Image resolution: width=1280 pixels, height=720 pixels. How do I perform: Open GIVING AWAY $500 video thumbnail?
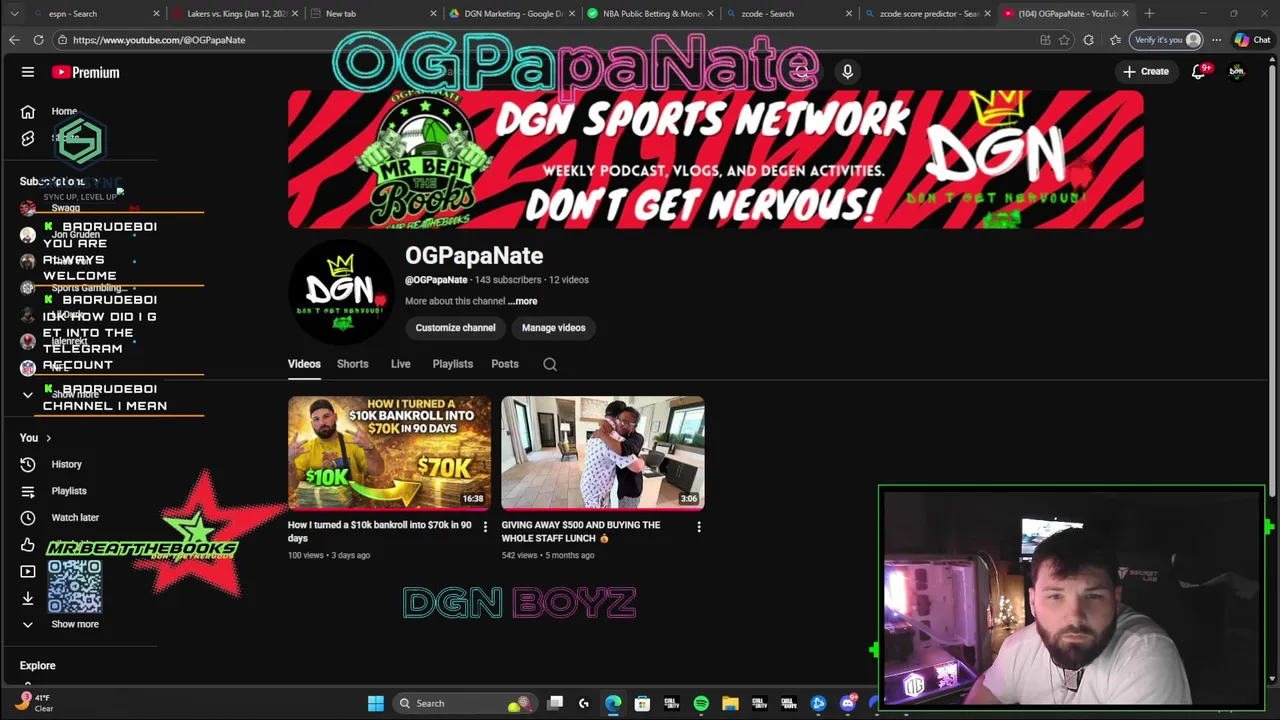pos(603,453)
